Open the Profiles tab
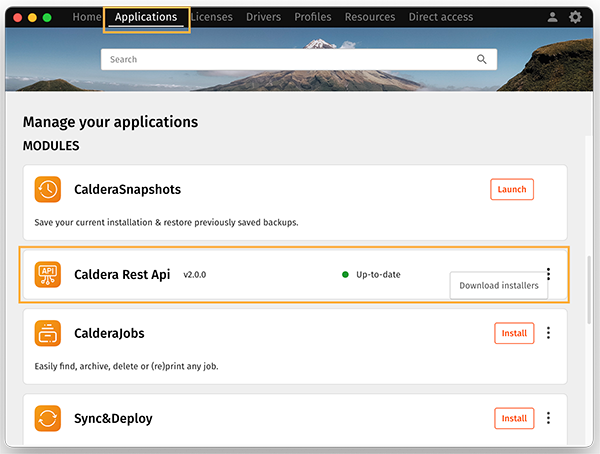Screen dimensions: 600x454 [x=313, y=17]
